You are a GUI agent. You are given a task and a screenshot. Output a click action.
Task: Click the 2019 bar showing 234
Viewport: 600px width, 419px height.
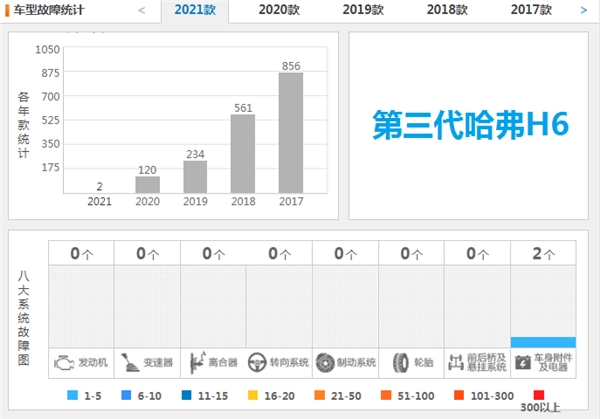[195, 177]
